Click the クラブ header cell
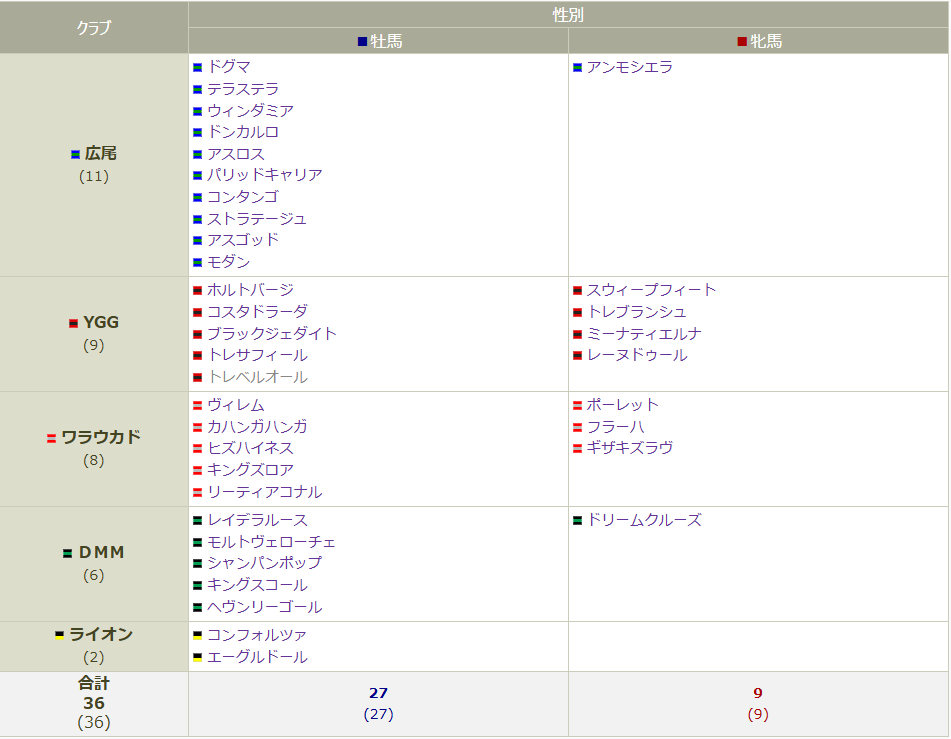The height and width of the screenshot is (739, 951). point(92,28)
